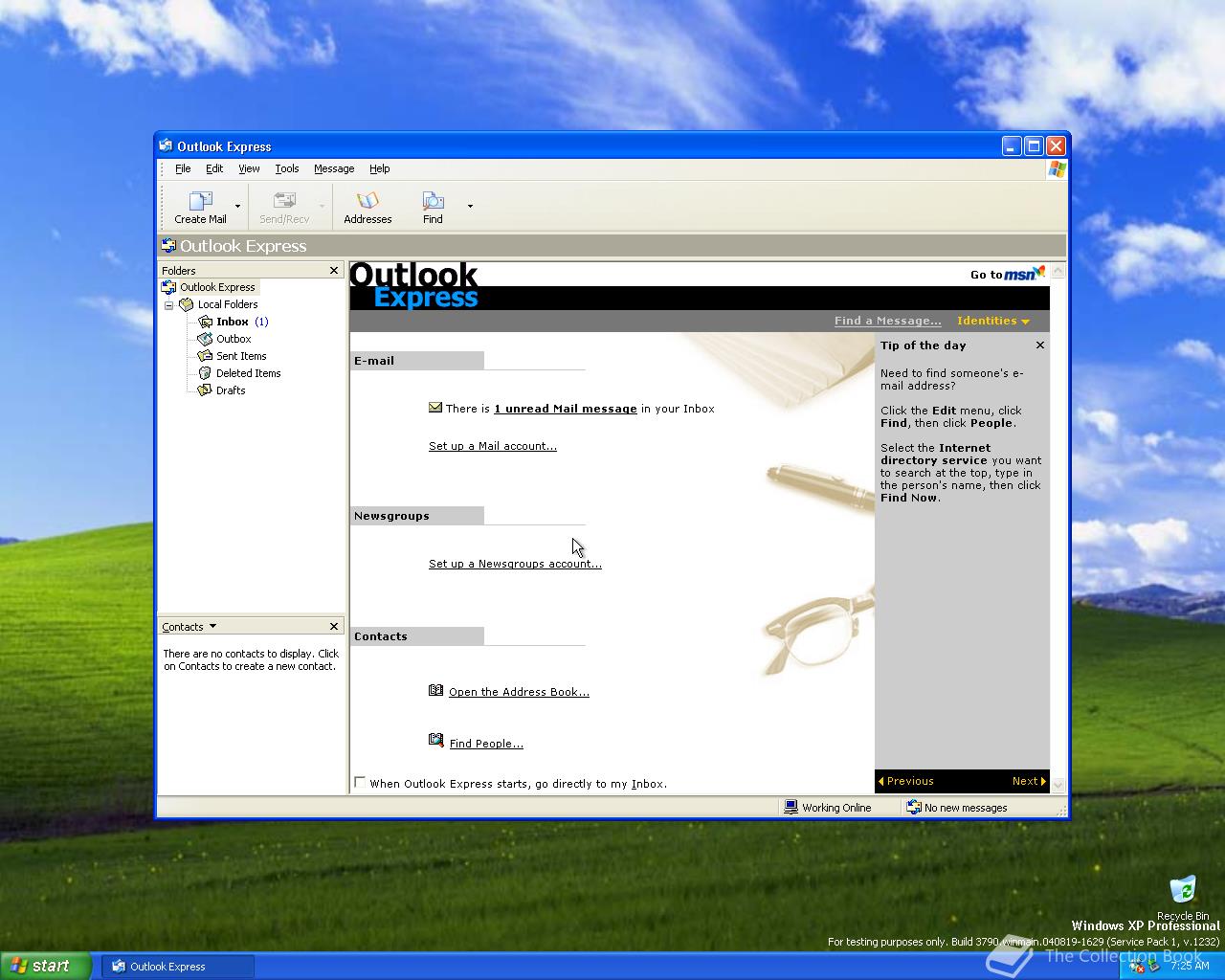
Task: Close the Contacts pane
Action: [334, 627]
